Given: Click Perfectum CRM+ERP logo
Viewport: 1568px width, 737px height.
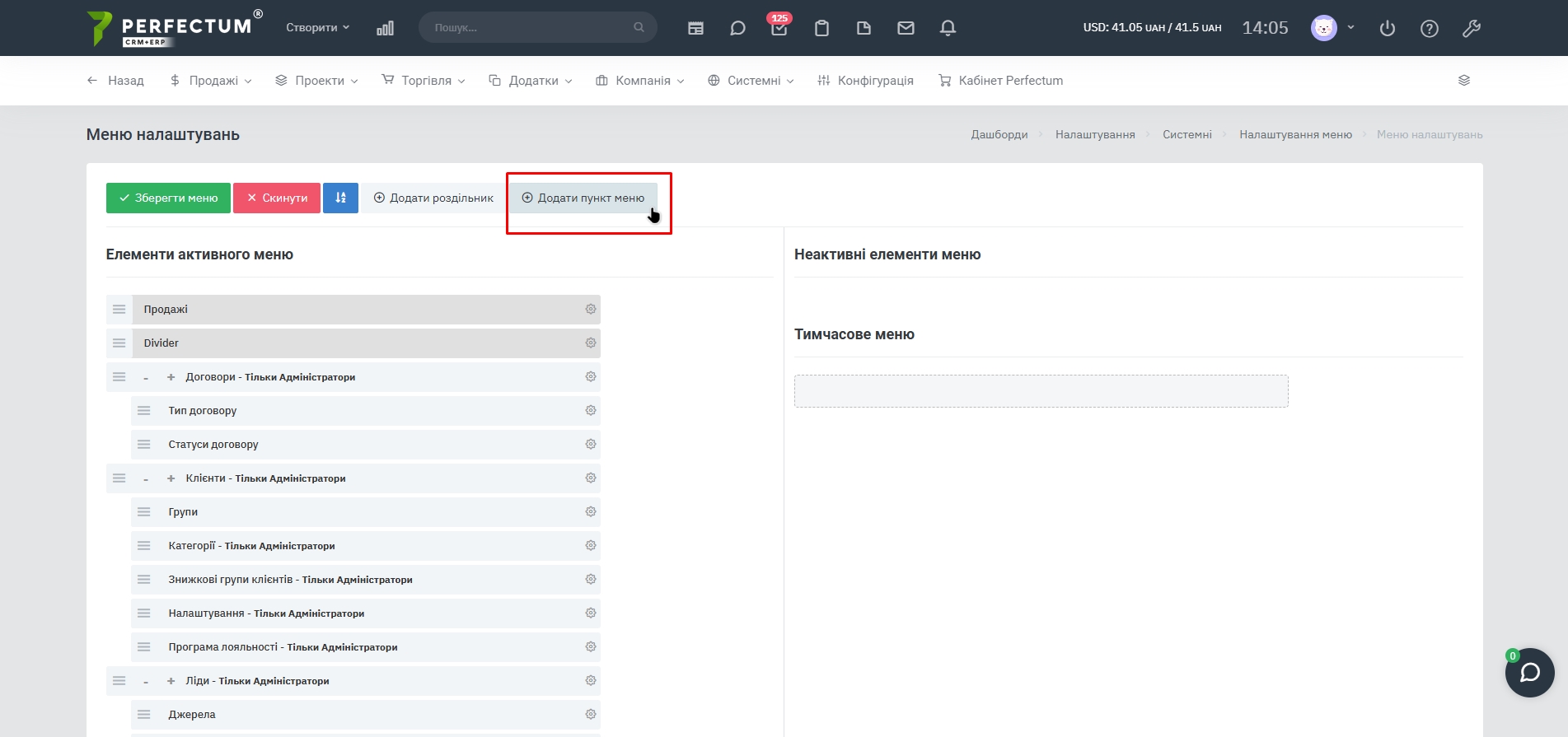Looking at the screenshot, I should click(175, 28).
